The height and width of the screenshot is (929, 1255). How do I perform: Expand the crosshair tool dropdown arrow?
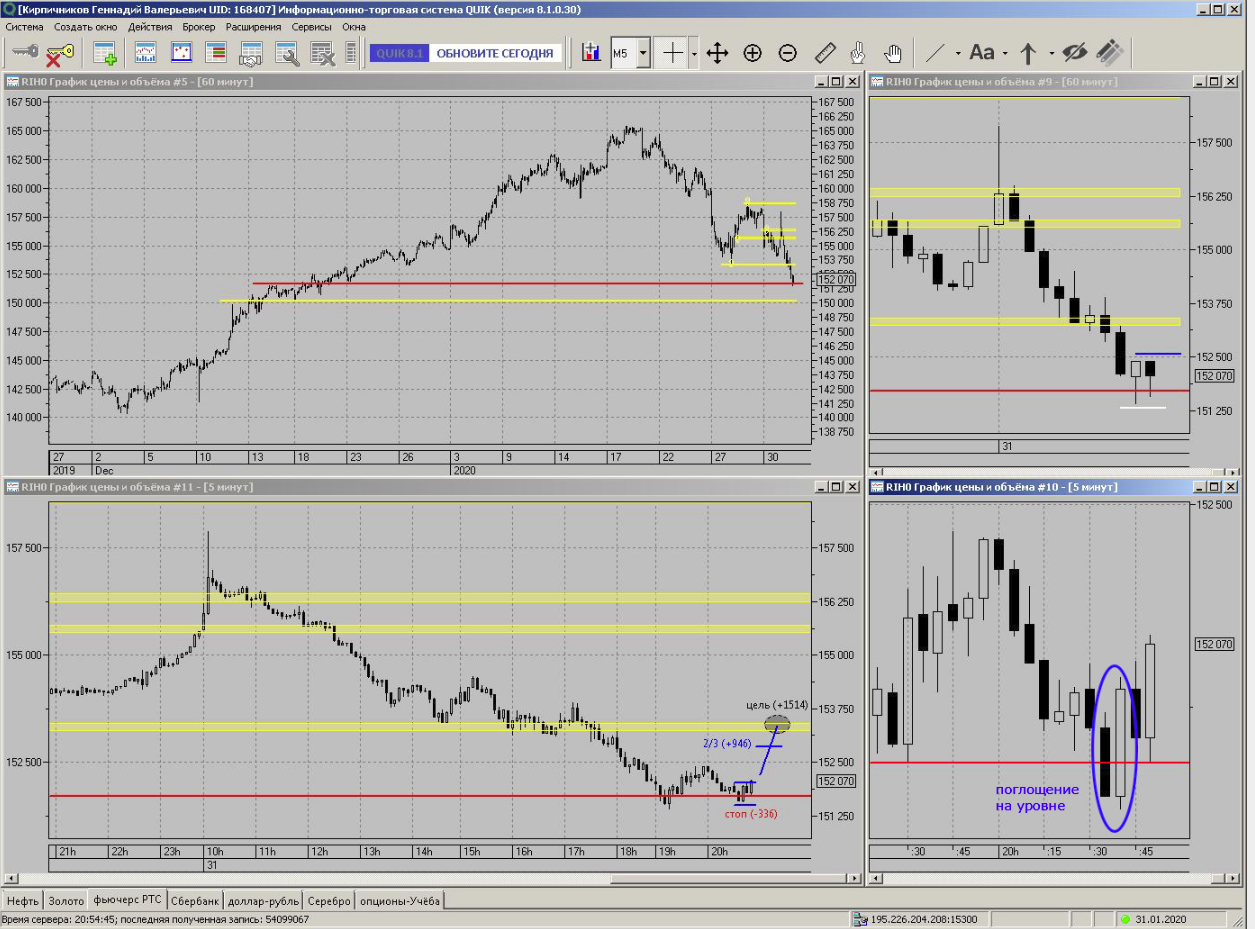695,53
